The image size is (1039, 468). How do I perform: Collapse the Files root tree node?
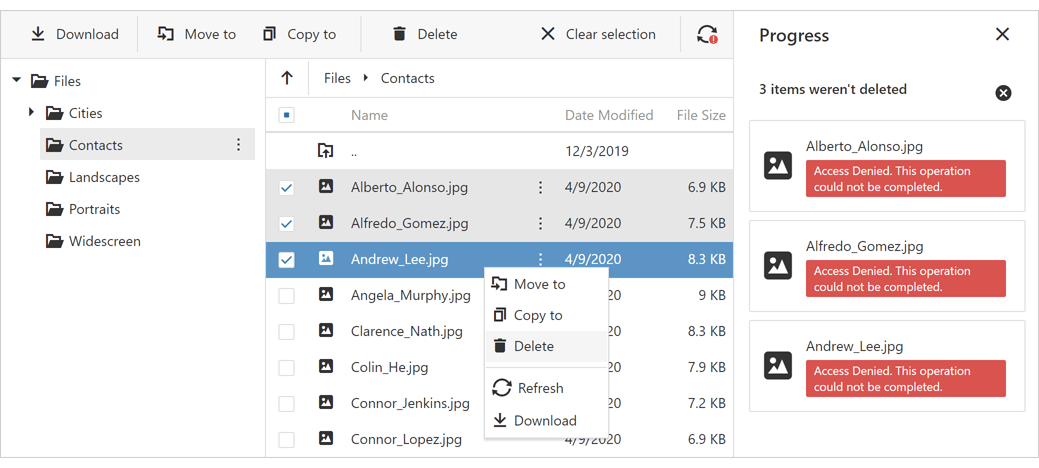click(17, 81)
